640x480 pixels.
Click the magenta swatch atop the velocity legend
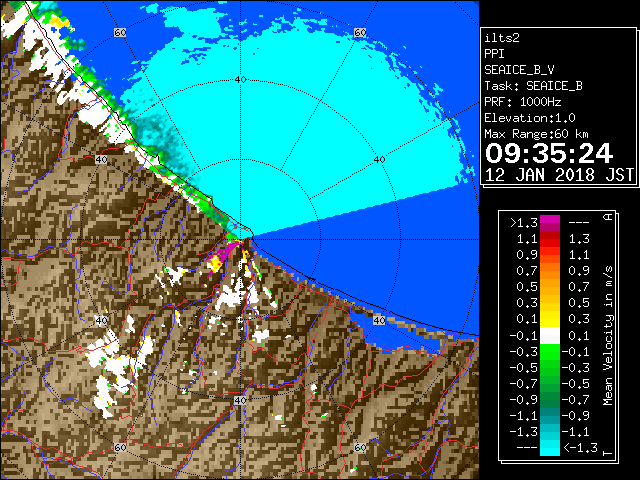click(550, 223)
